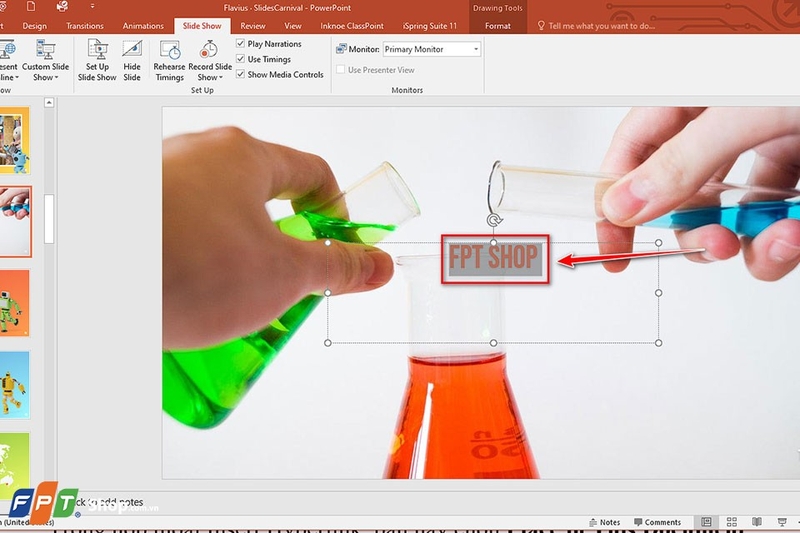Open the View tab
Image resolution: width=800 pixels, height=533 pixels.
pyautogui.click(x=293, y=26)
